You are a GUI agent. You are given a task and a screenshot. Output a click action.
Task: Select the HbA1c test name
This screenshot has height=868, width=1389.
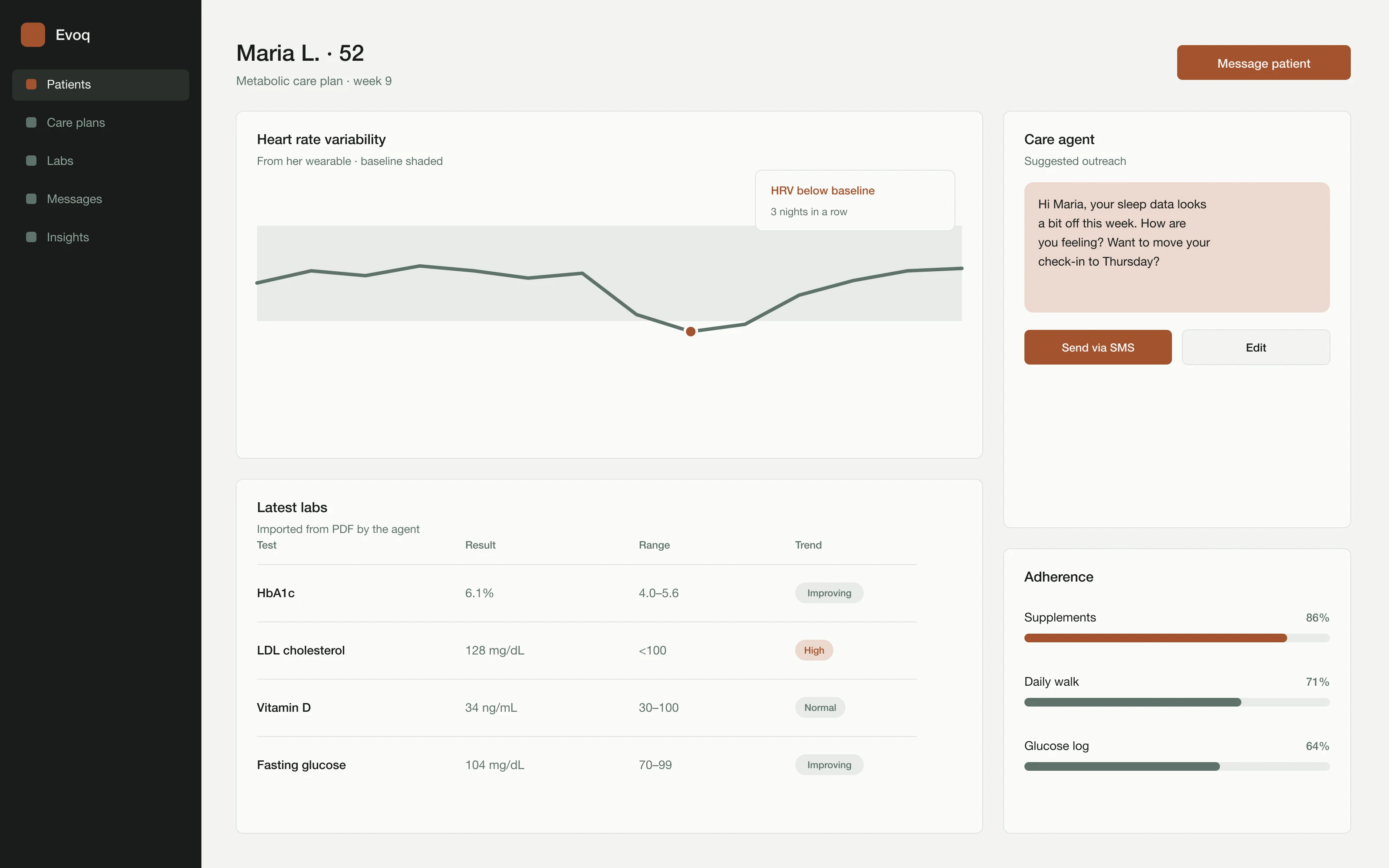pyautogui.click(x=276, y=593)
